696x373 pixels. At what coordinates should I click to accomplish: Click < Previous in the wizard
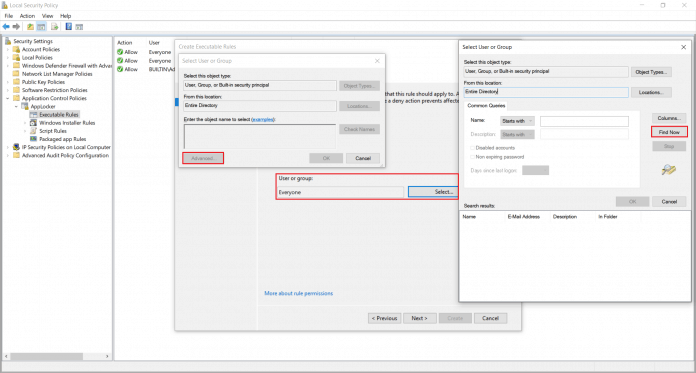tap(384, 318)
